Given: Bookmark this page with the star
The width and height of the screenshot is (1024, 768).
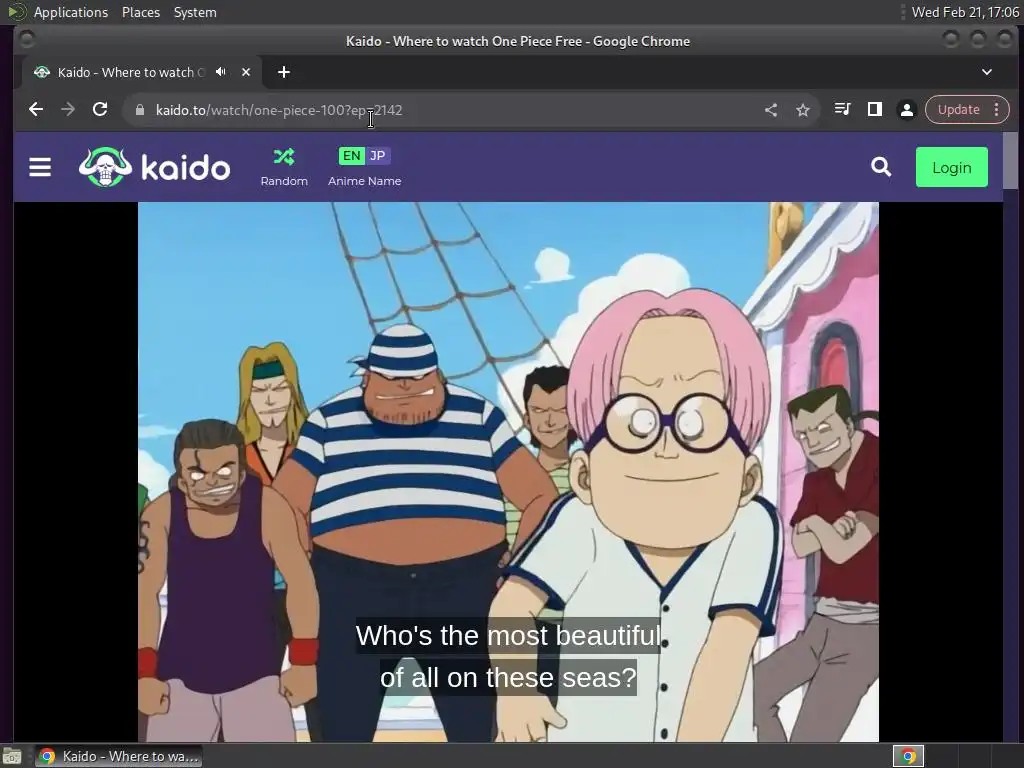Looking at the screenshot, I should coord(803,110).
